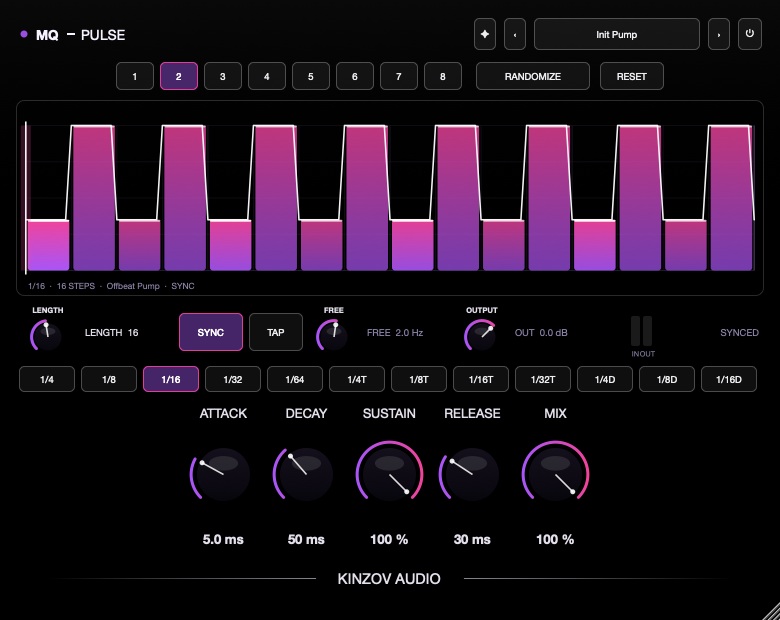Select pattern slot 7
This screenshot has height=620, width=780.
pyautogui.click(x=398, y=76)
